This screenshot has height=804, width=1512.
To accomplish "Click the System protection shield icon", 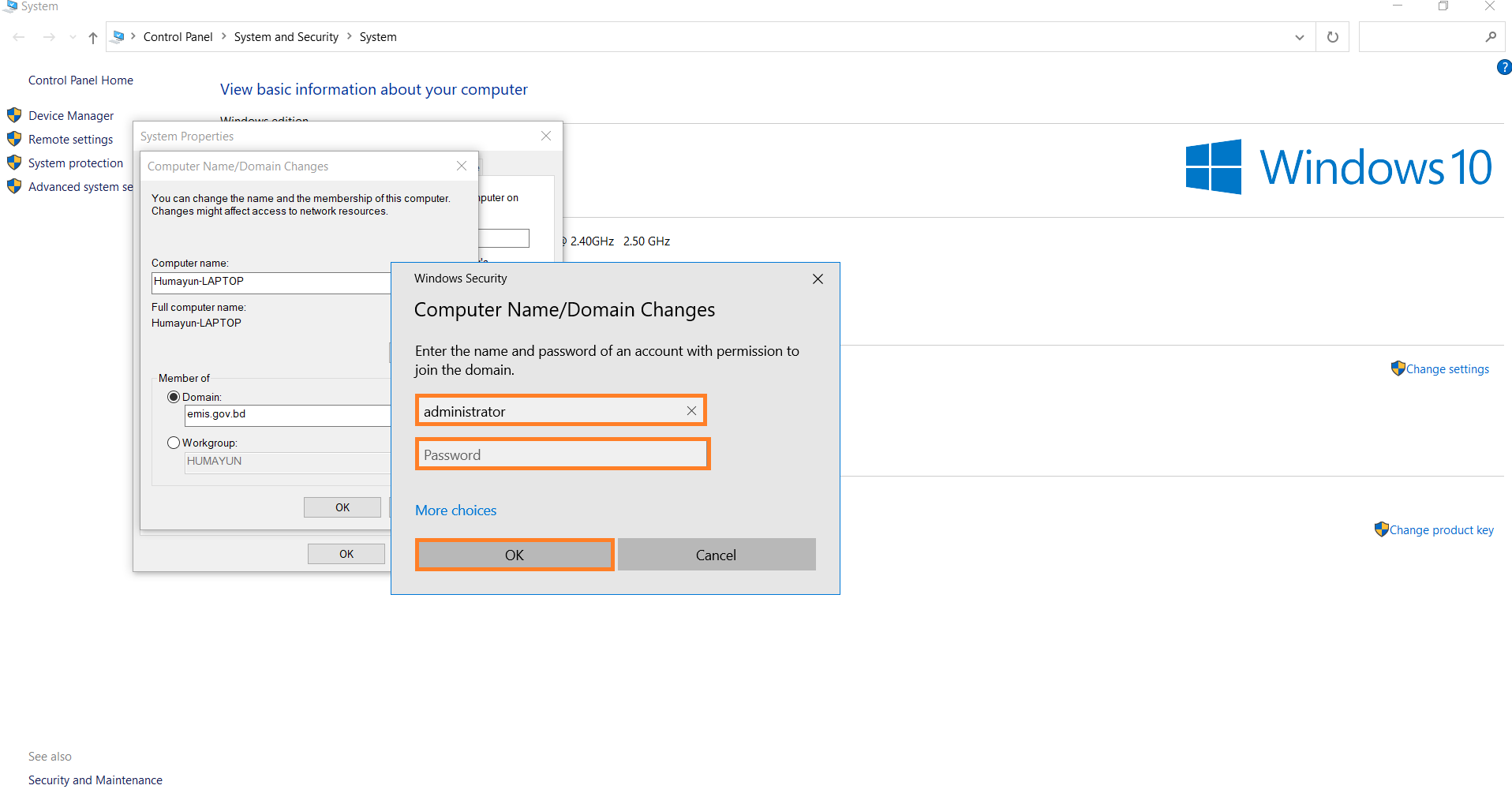I will point(14,163).
